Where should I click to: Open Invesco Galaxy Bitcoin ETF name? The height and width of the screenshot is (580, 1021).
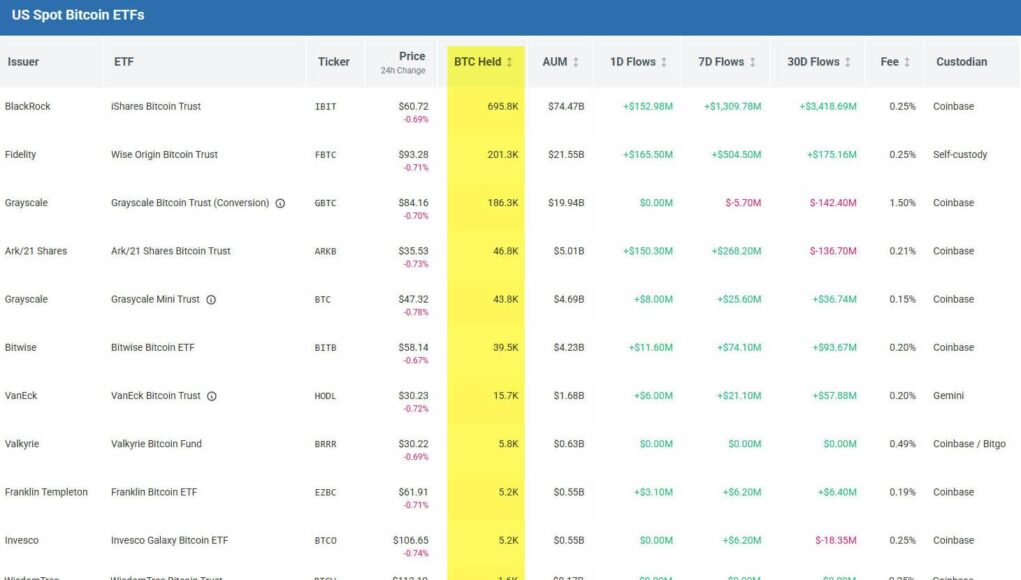coord(169,540)
